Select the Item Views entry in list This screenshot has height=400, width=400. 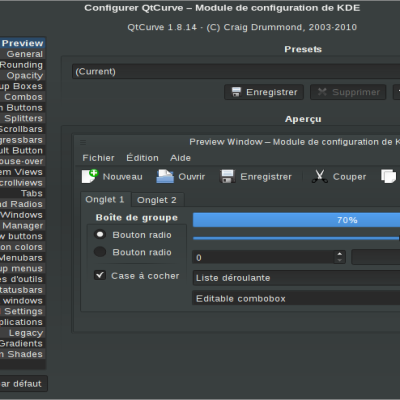22,172
